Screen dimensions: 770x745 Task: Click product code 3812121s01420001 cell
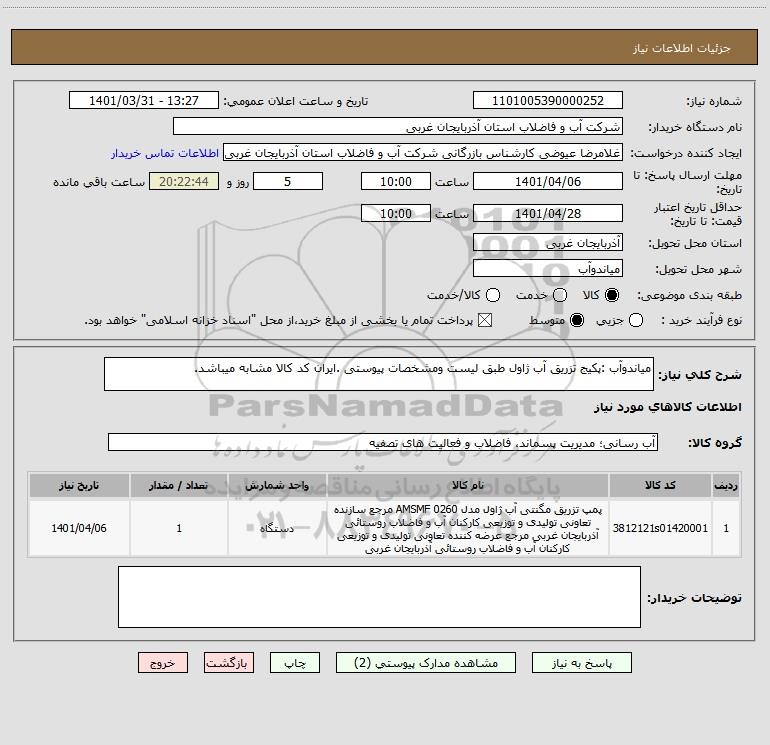(x=660, y=528)
